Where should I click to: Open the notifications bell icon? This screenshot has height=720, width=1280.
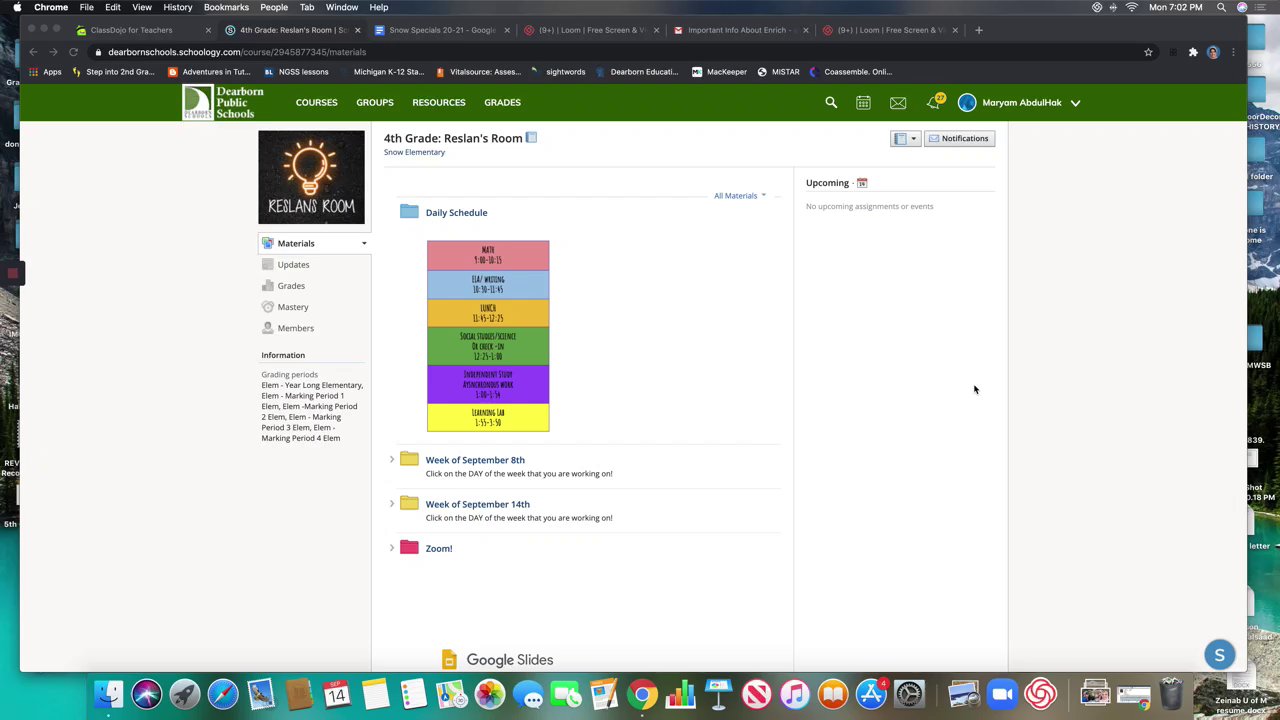(933, 102)
